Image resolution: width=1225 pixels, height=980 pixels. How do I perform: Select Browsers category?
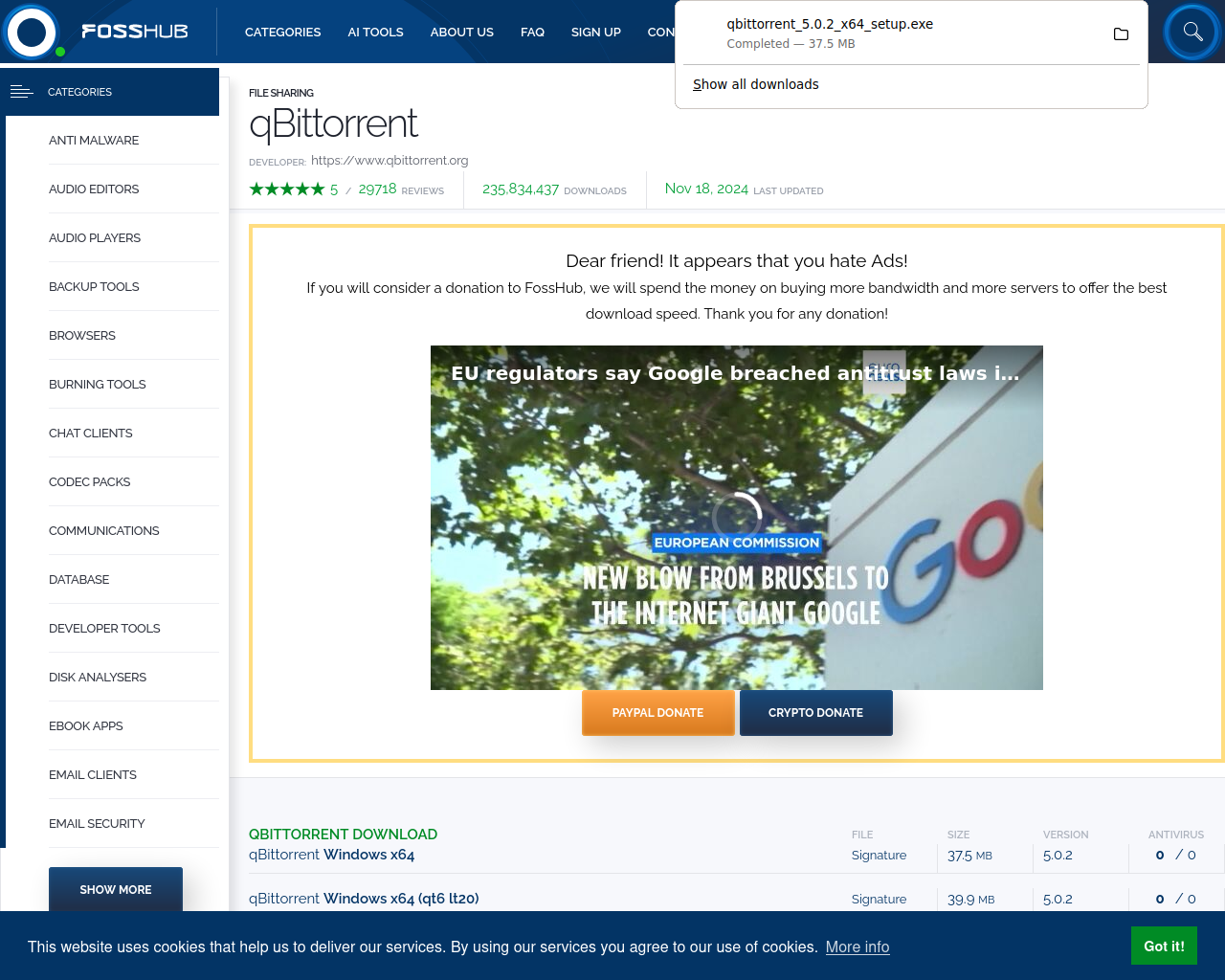click(82, 335)
